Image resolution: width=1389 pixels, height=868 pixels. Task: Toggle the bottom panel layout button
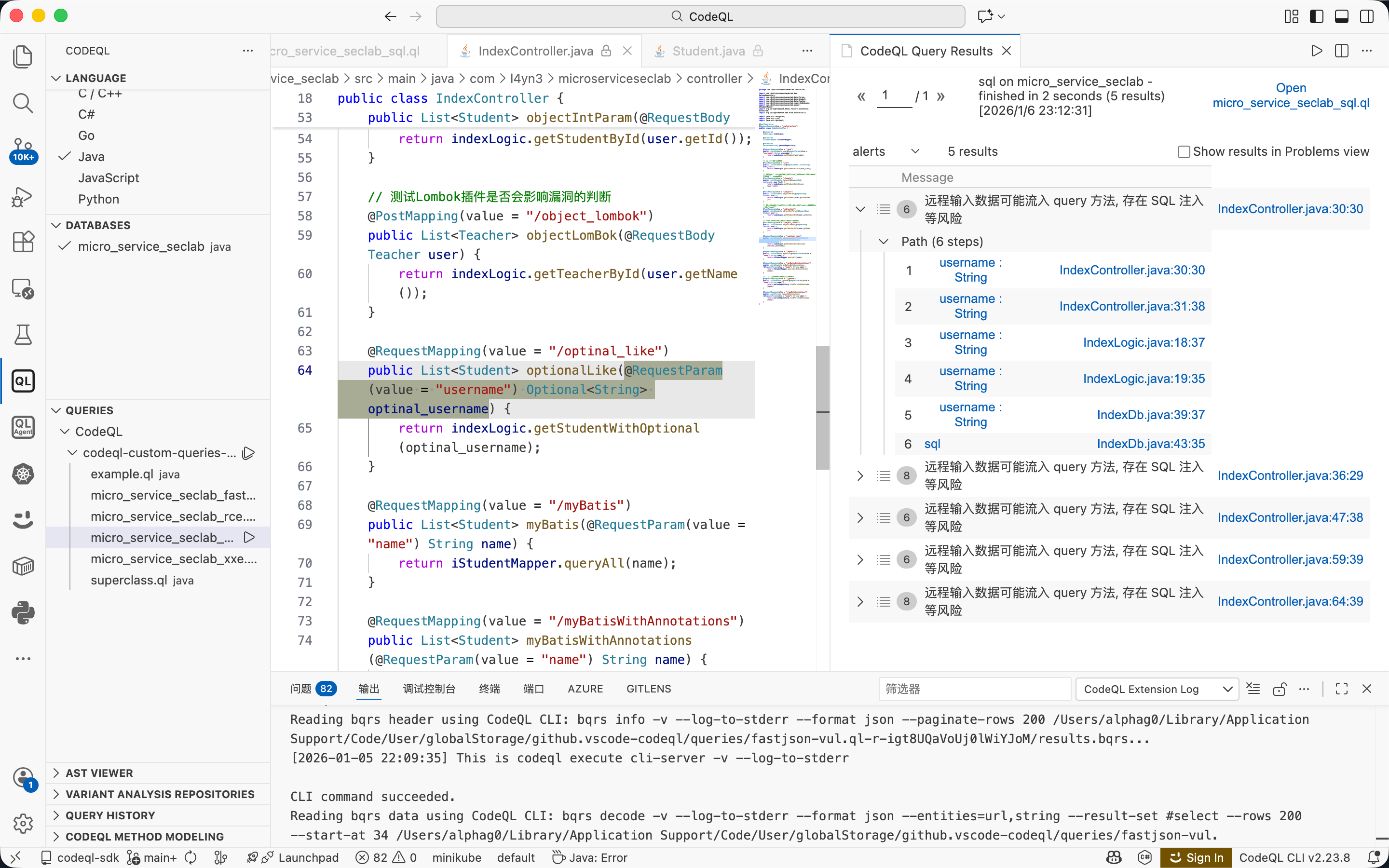(x=1341, y=16)
